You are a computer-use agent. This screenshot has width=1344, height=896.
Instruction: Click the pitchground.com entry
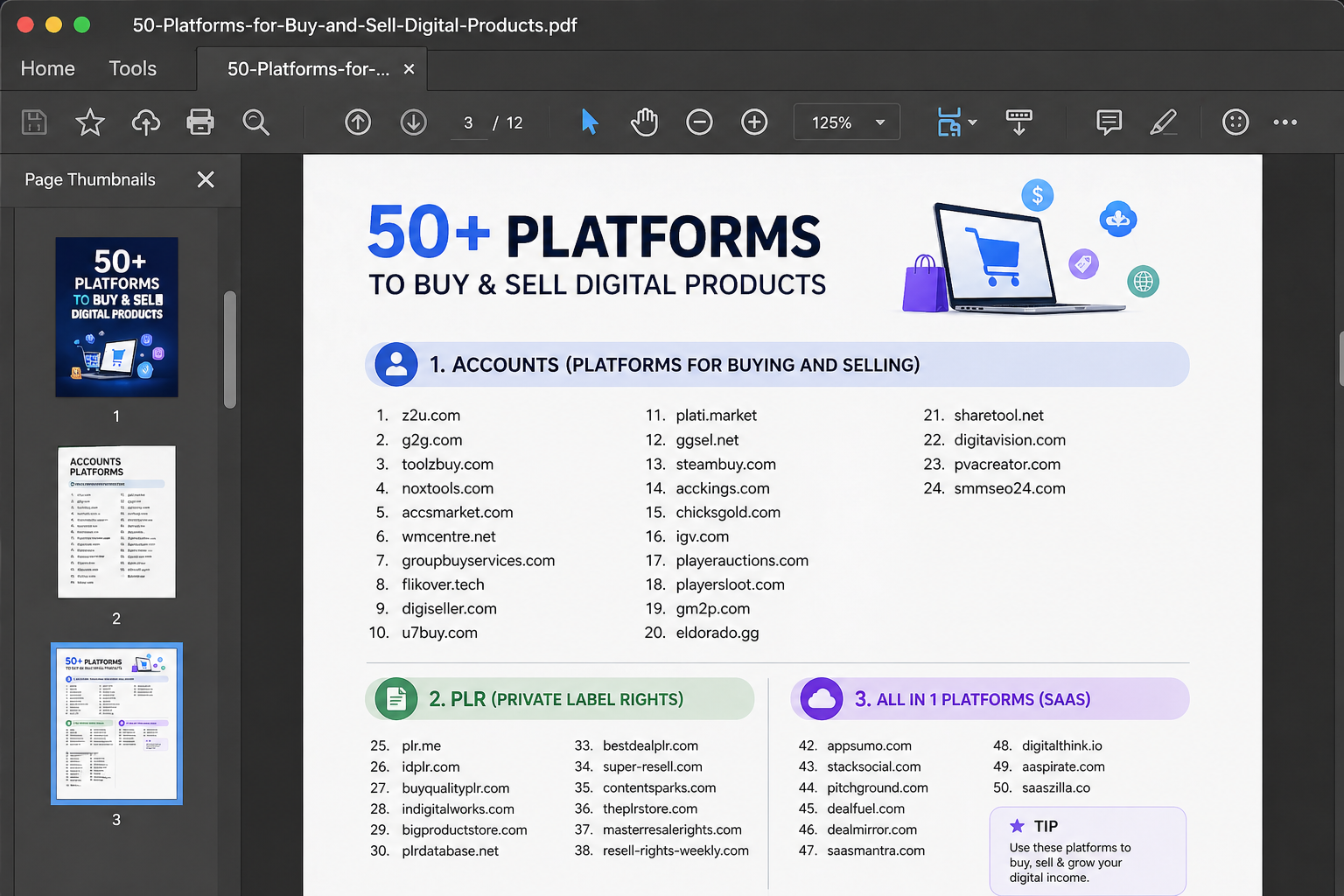(878, 788)
